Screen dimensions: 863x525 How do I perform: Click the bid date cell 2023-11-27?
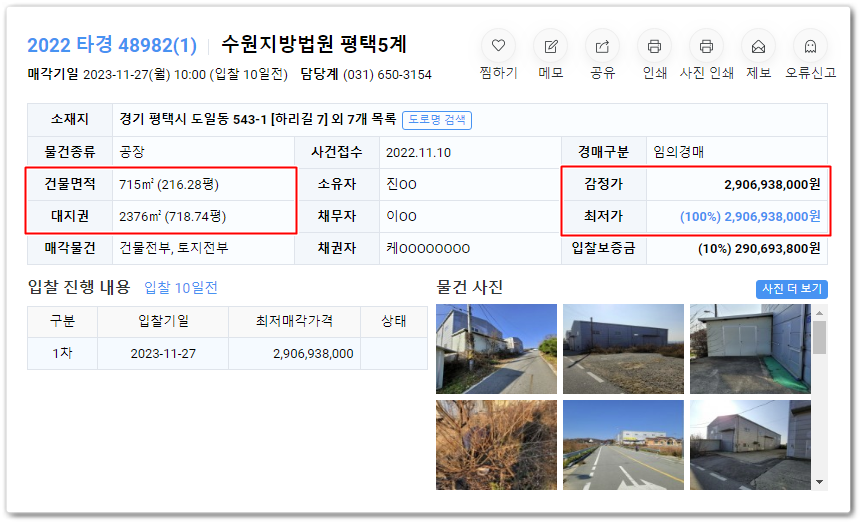pyautogui.click(x=163, y=353)
